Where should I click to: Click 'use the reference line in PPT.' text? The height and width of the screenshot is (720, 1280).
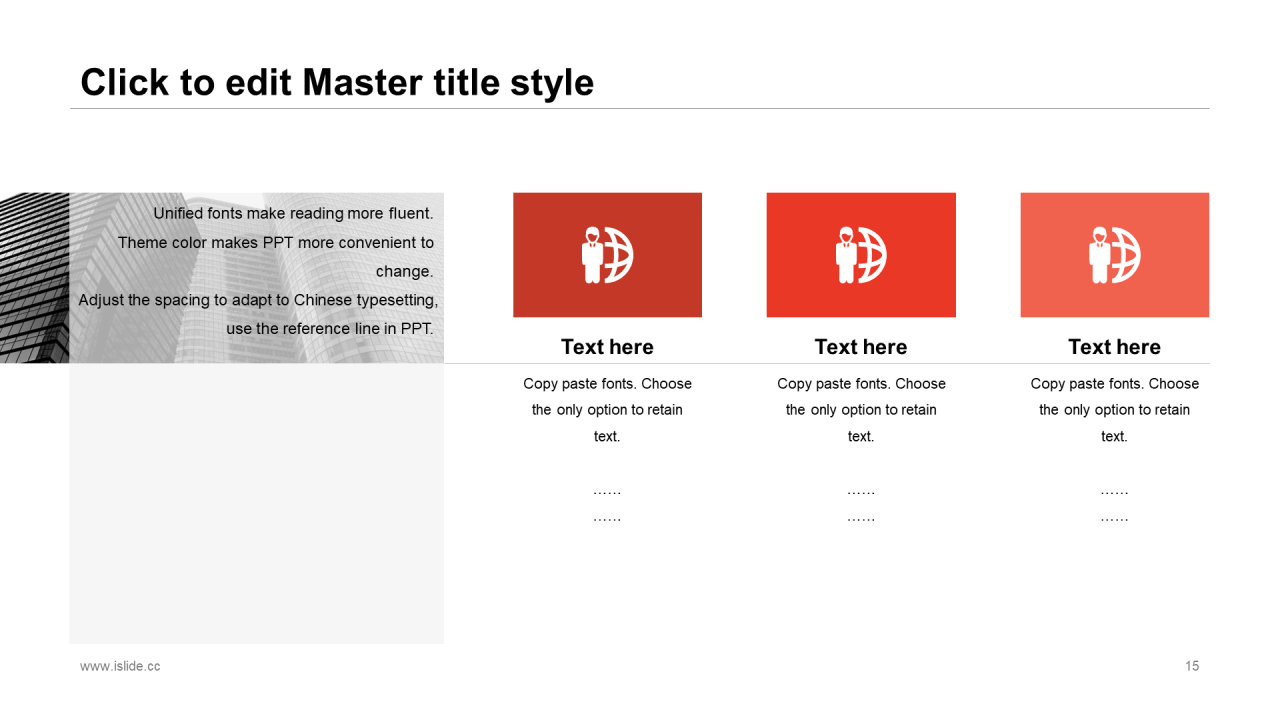[x=330, y=328]
